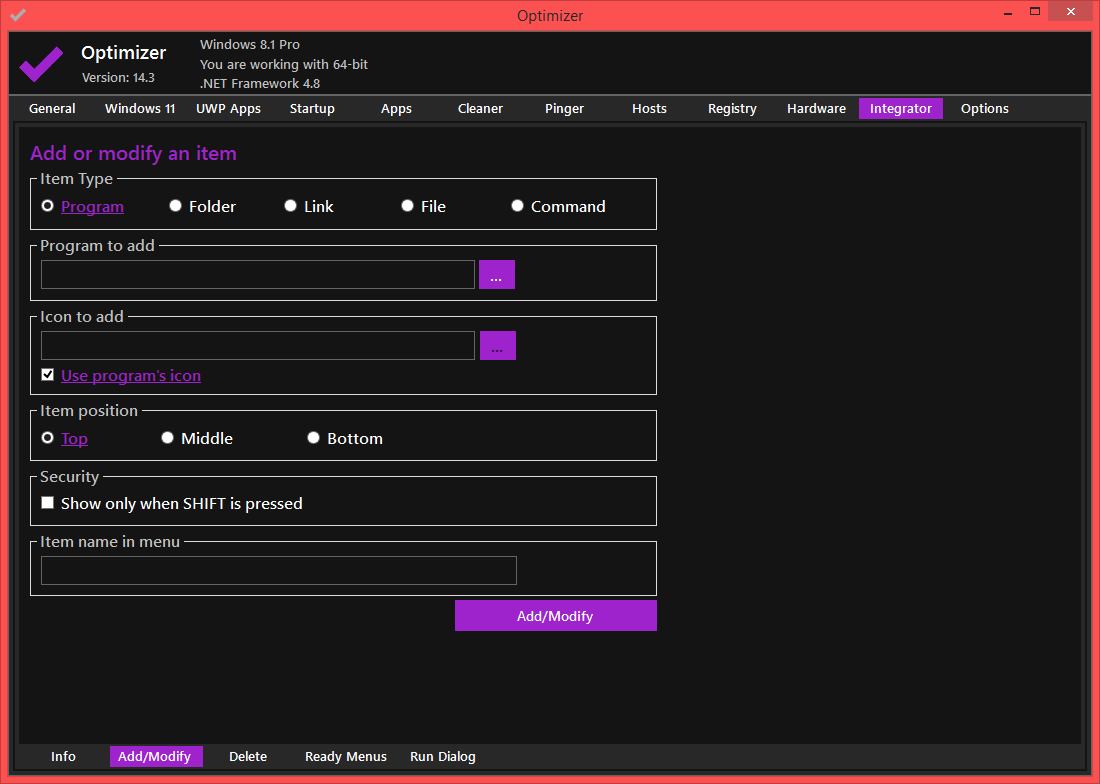Focus the Program to add text field
This screenshot has height=784, width=1100.
pyautogui.click(x=257, y=275)
